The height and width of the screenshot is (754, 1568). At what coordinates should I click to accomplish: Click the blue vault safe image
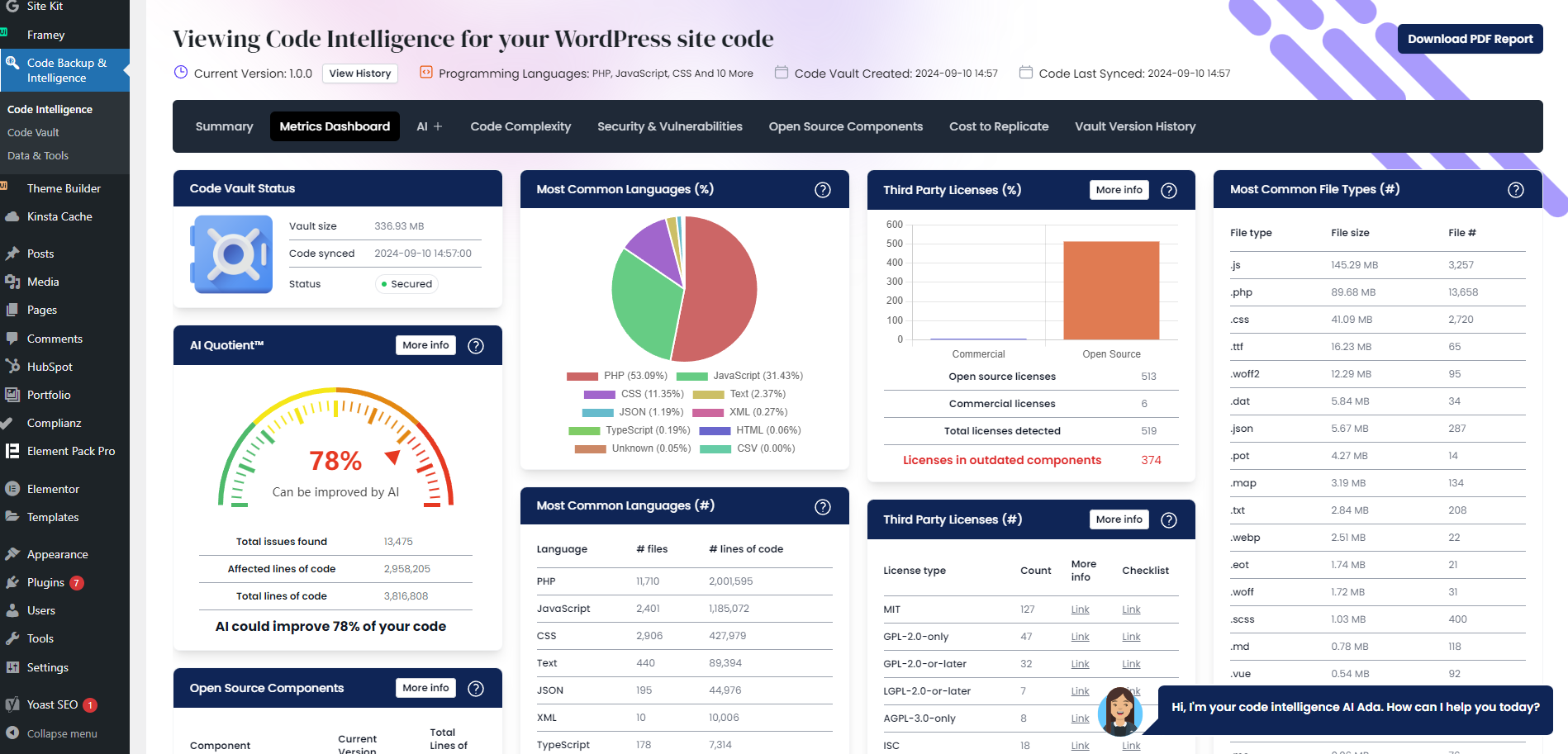[x=231, y=254]
